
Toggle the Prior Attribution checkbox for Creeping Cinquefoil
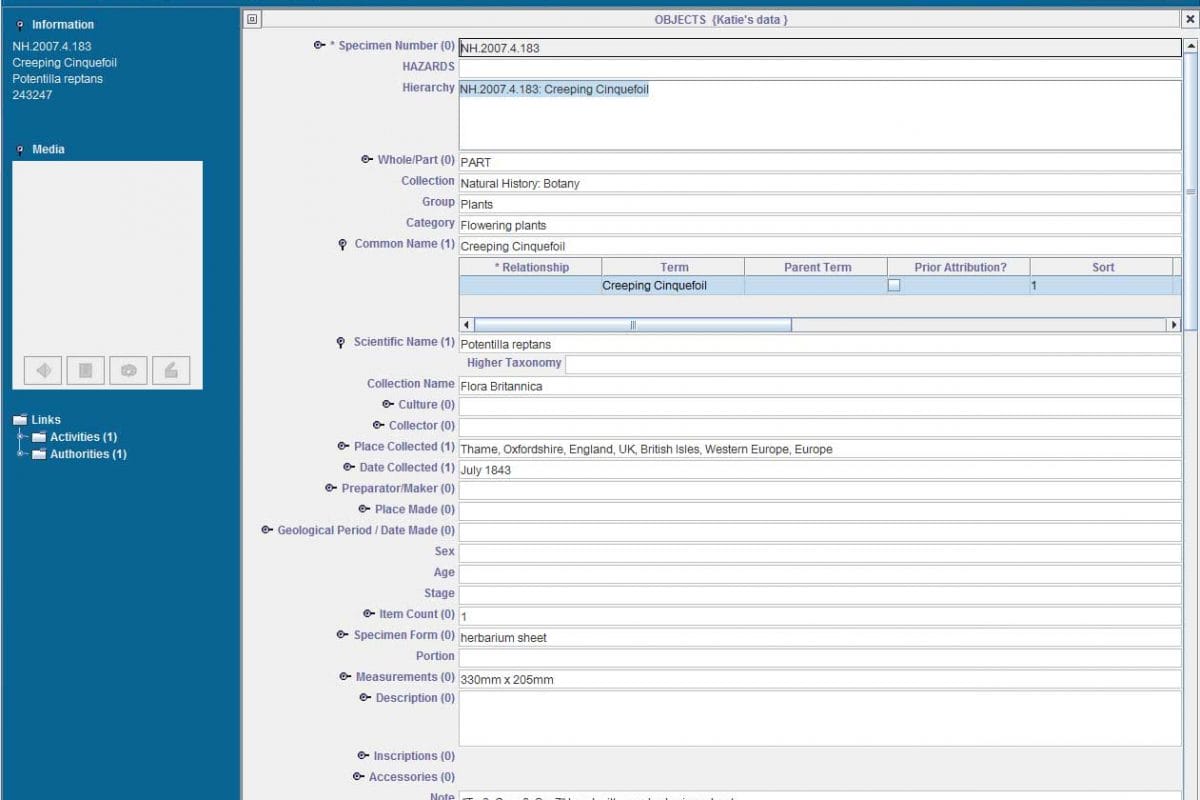point(893,285)
